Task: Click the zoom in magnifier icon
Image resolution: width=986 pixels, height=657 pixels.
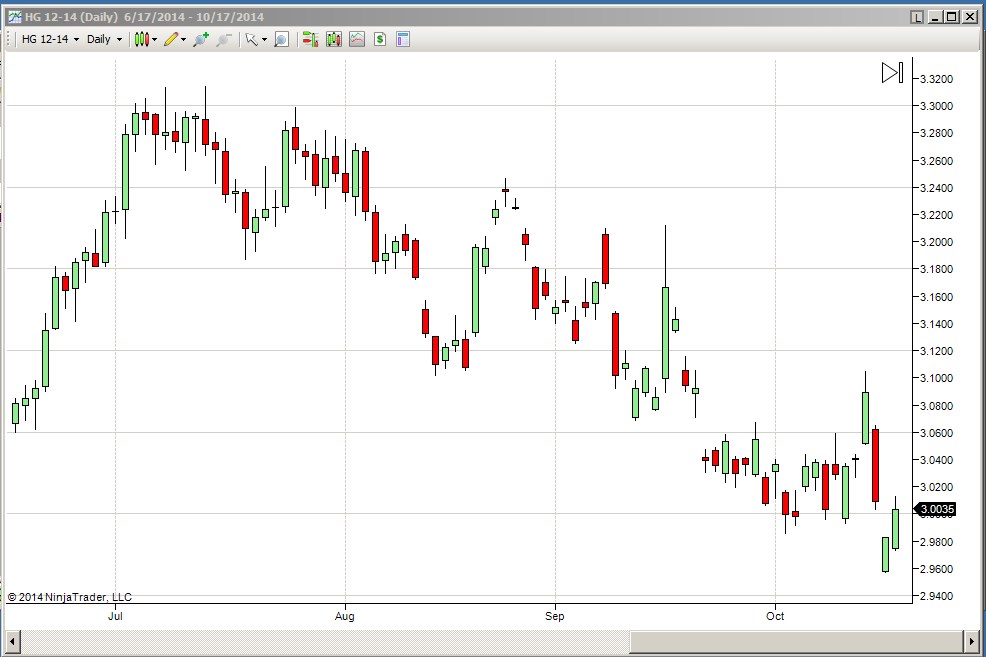Action: tap(201, 40)
